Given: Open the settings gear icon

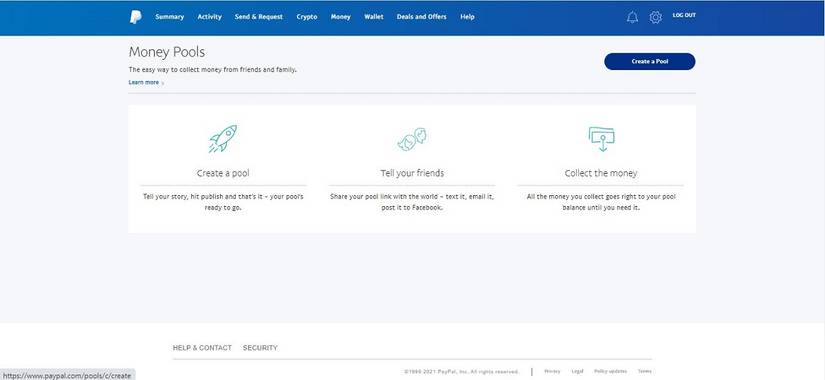Looking at the screenshot, I should 655,17.
